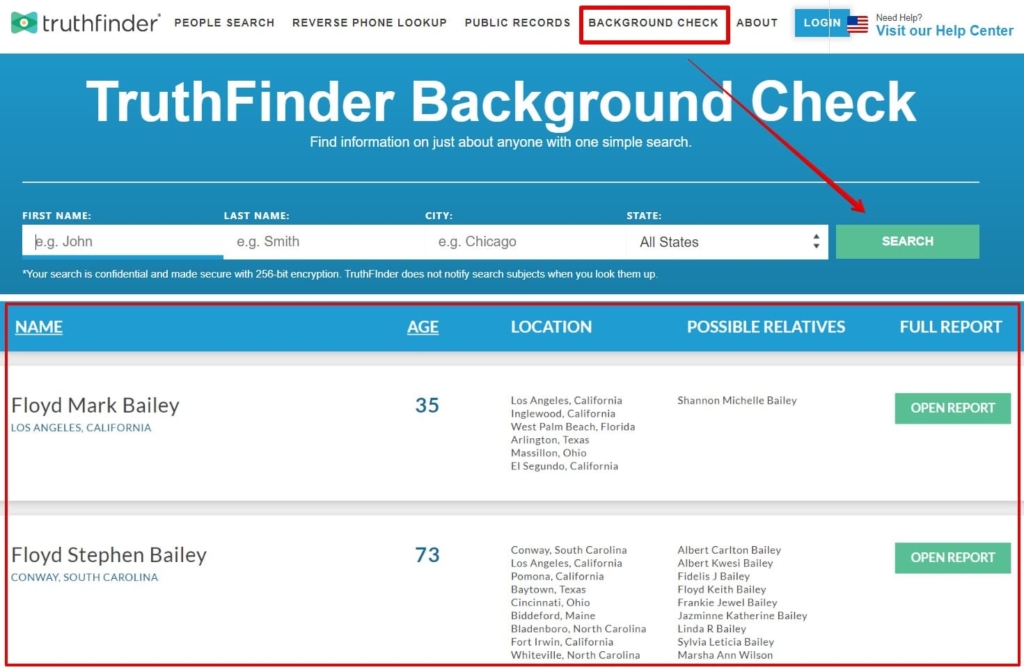This screenshot has height=672, width=1024.
Task: Click relative 'Frankie Jewel Bailey'
Action: click(x=727, y=602)
